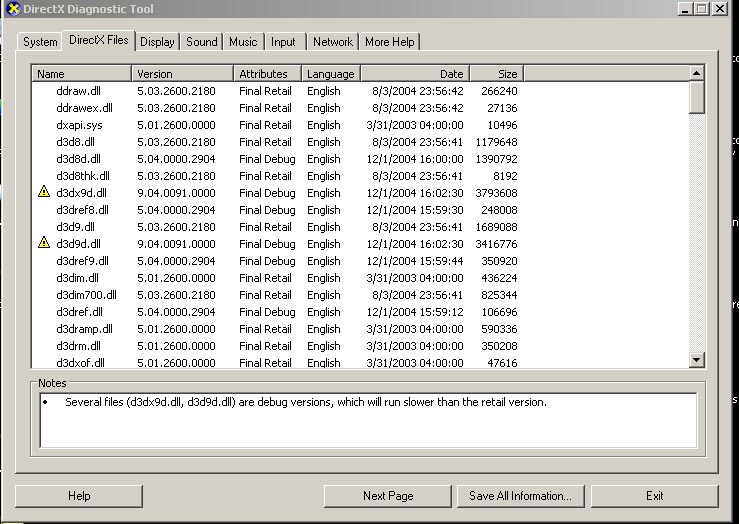Sort by the Date column header
Image resolution: width=739 pixels, height=524 pixels.
(415, 74)
